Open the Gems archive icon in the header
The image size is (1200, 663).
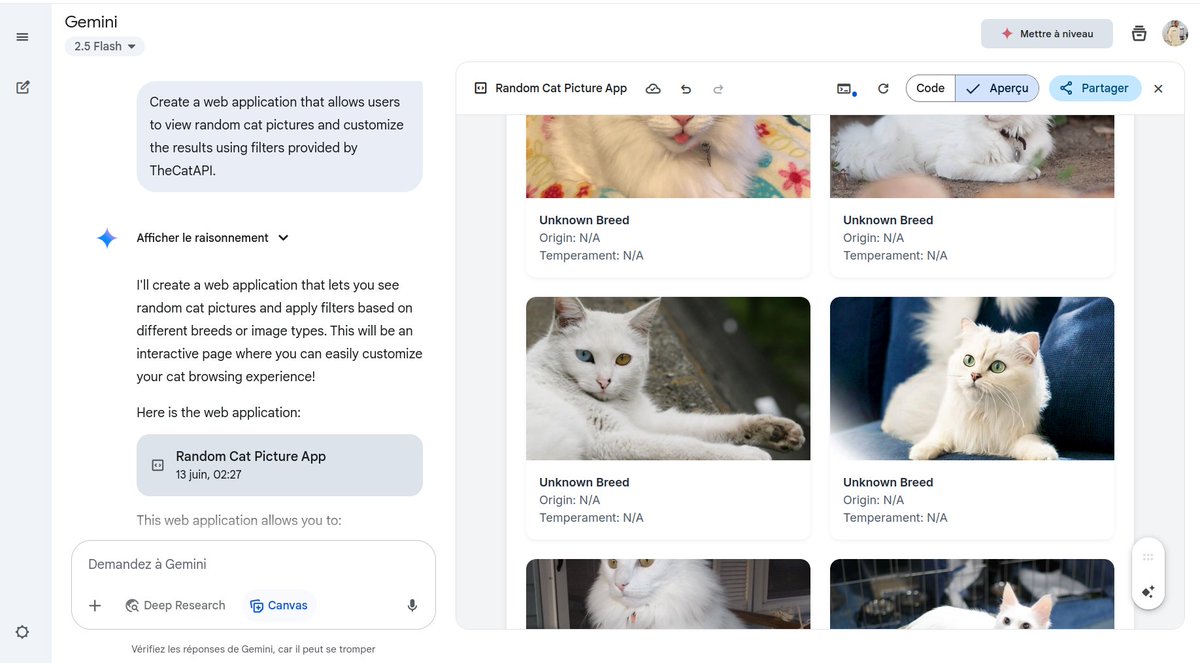point(1139,33)
